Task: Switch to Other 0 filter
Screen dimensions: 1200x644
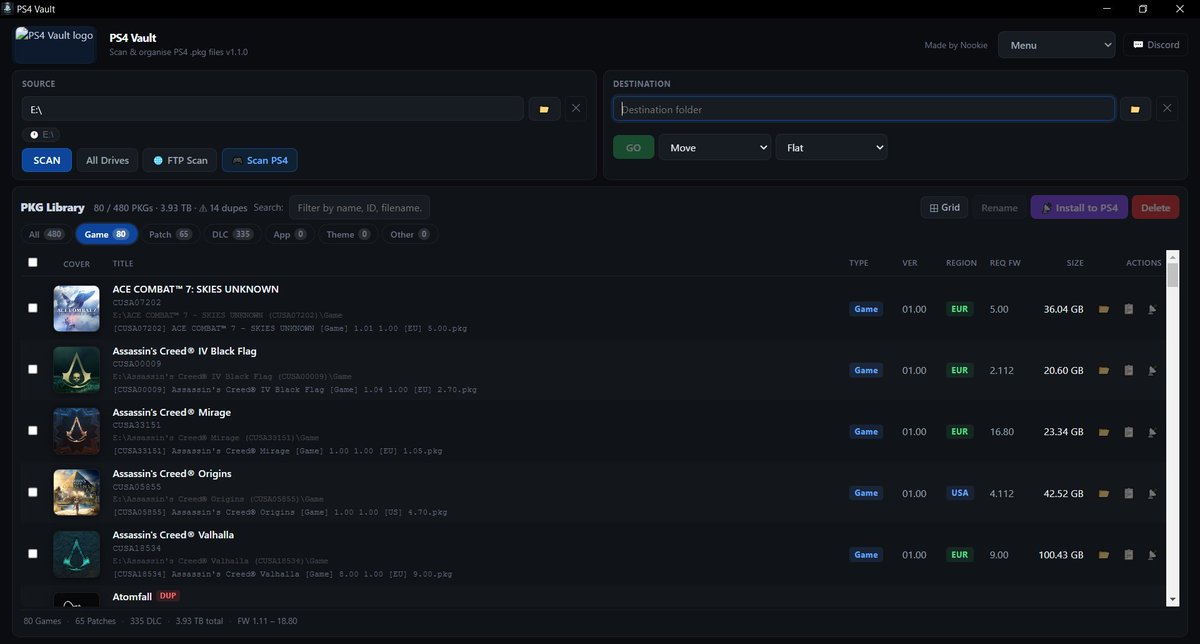Action: pyautogui.click(x=410, y=234)
